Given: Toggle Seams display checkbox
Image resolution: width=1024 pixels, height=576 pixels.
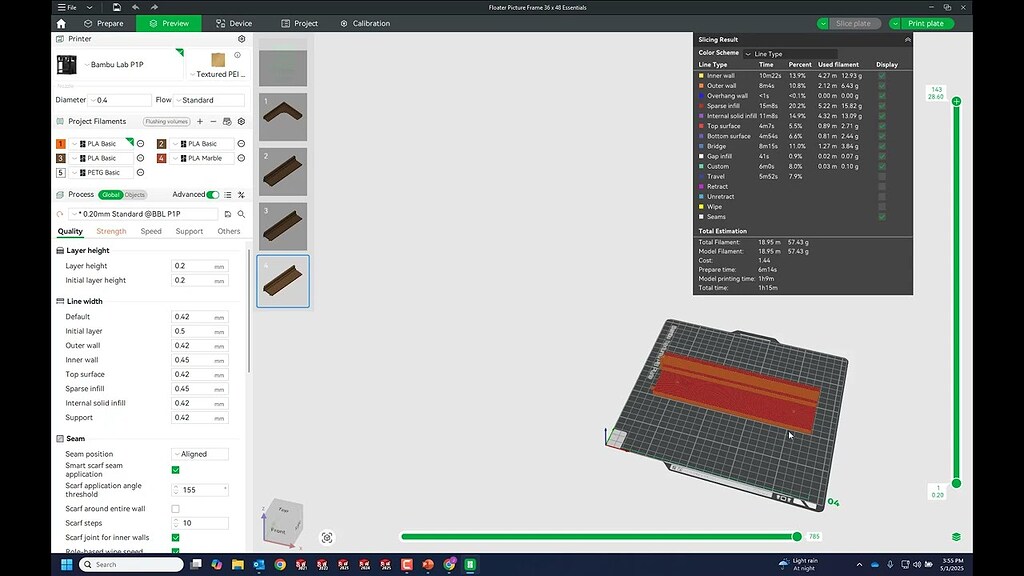Looking at the screenshot, I should click(882, 217).
